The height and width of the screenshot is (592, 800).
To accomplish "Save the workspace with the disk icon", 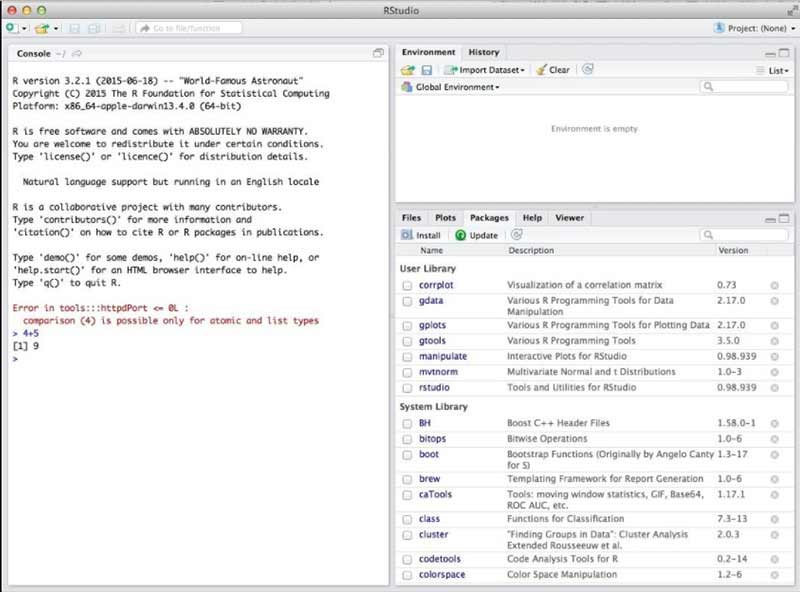I will point(427,70).
